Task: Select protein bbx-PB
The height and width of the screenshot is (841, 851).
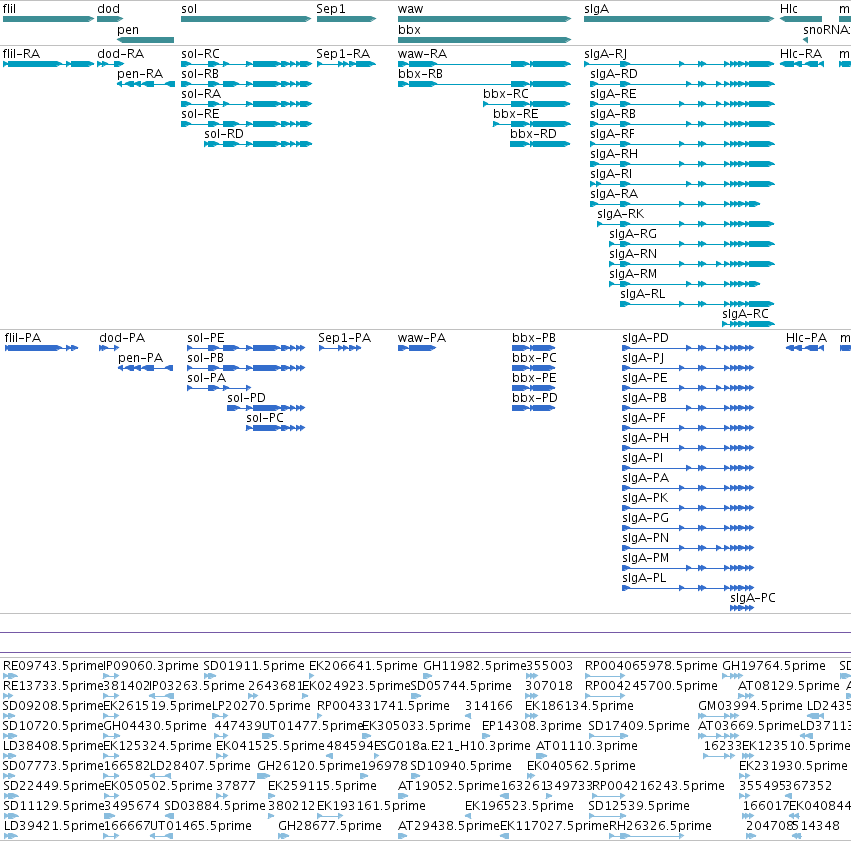Action: [x=534, y=348]
